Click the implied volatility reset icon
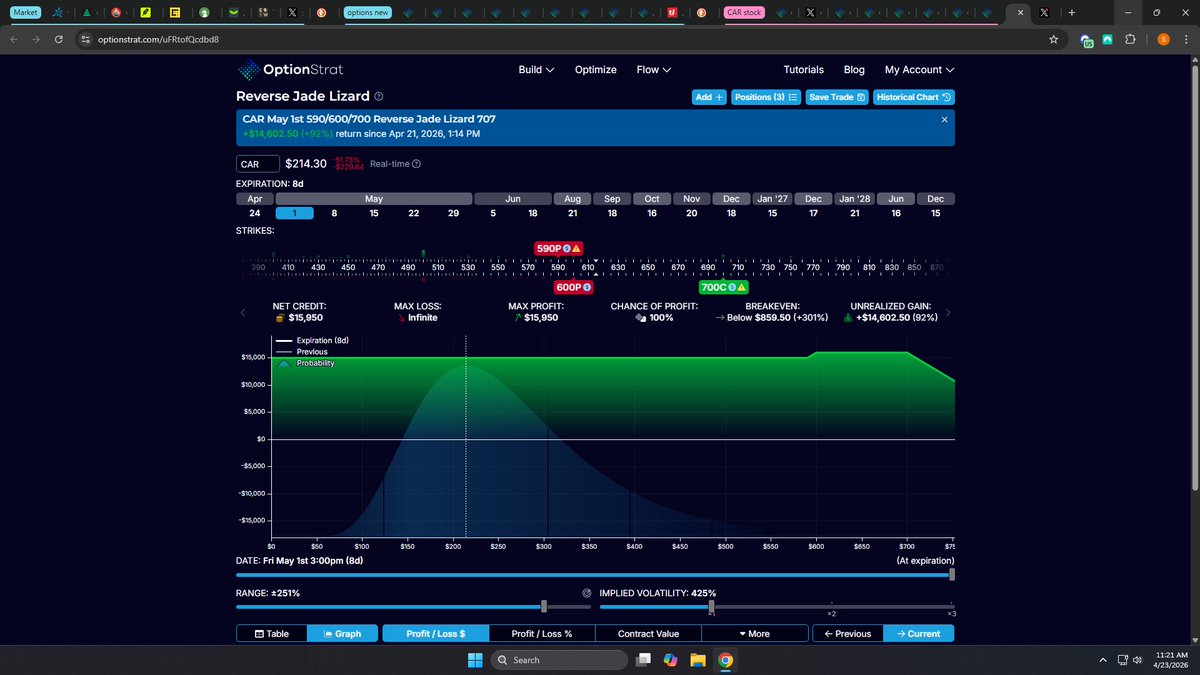 587,593
